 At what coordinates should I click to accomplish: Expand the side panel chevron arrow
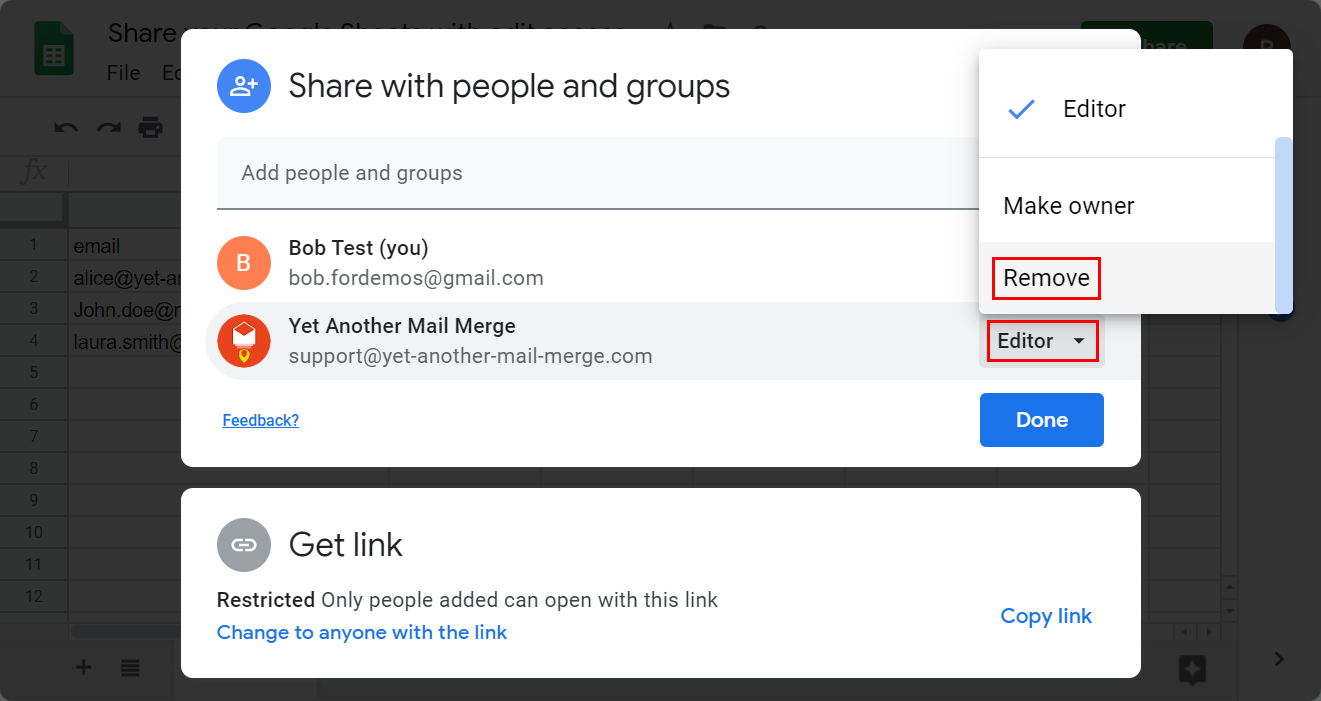[1279, 658]
